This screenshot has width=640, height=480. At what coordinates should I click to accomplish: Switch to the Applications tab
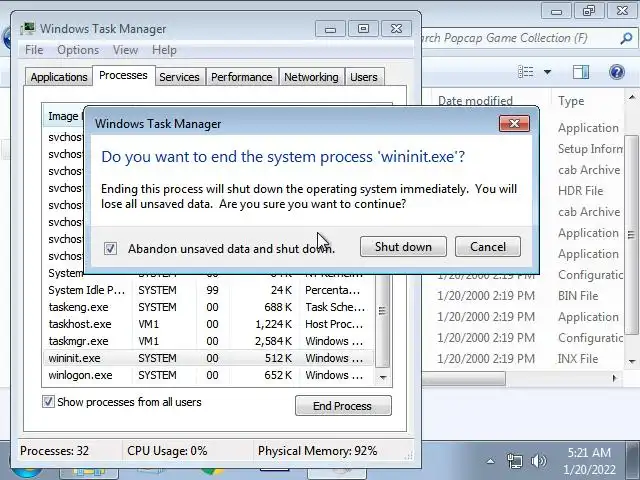pos(59,77)
